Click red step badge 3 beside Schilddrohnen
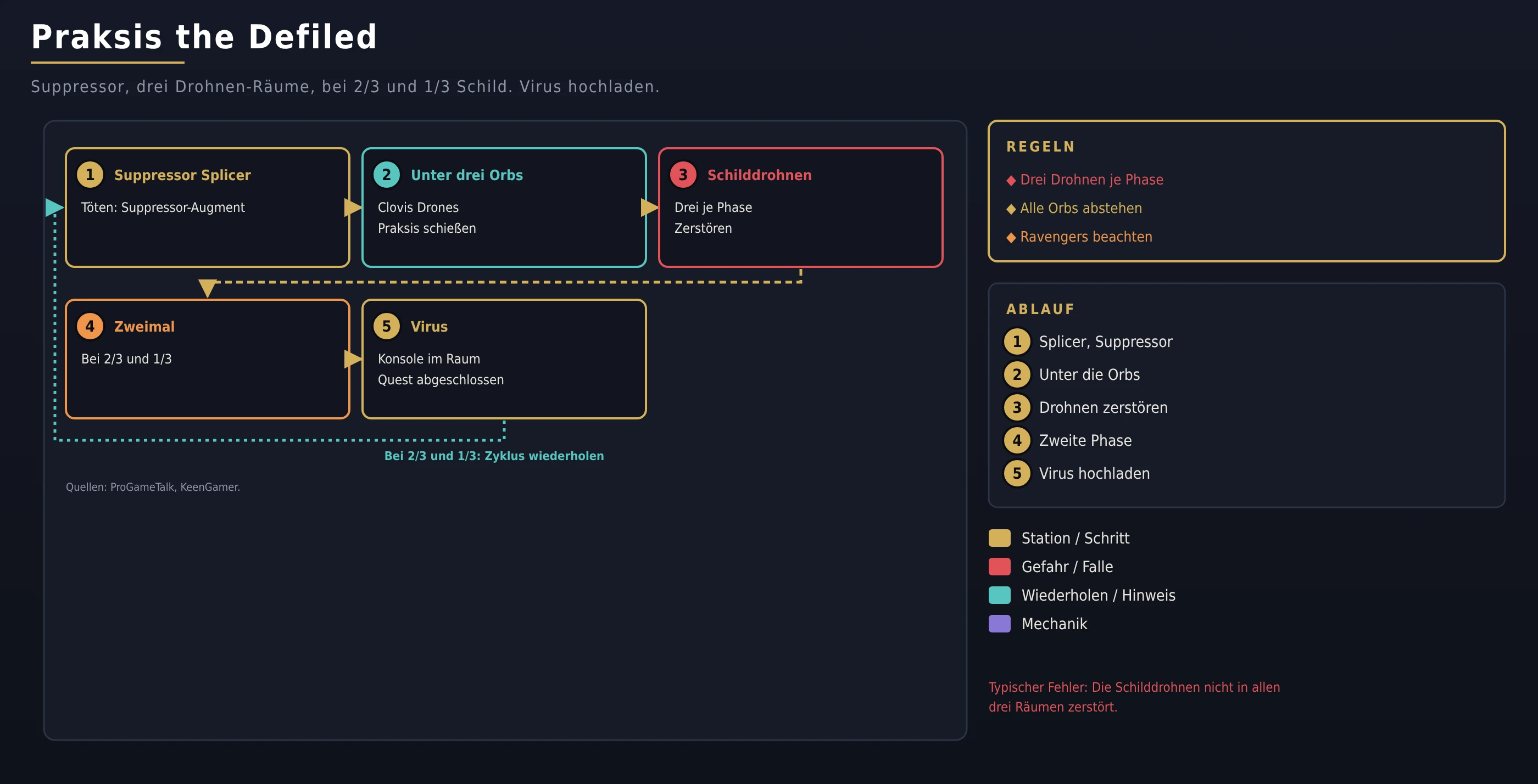Image resolution: width=1538 pixels, height=784 pixels. [x=683, y=175]
